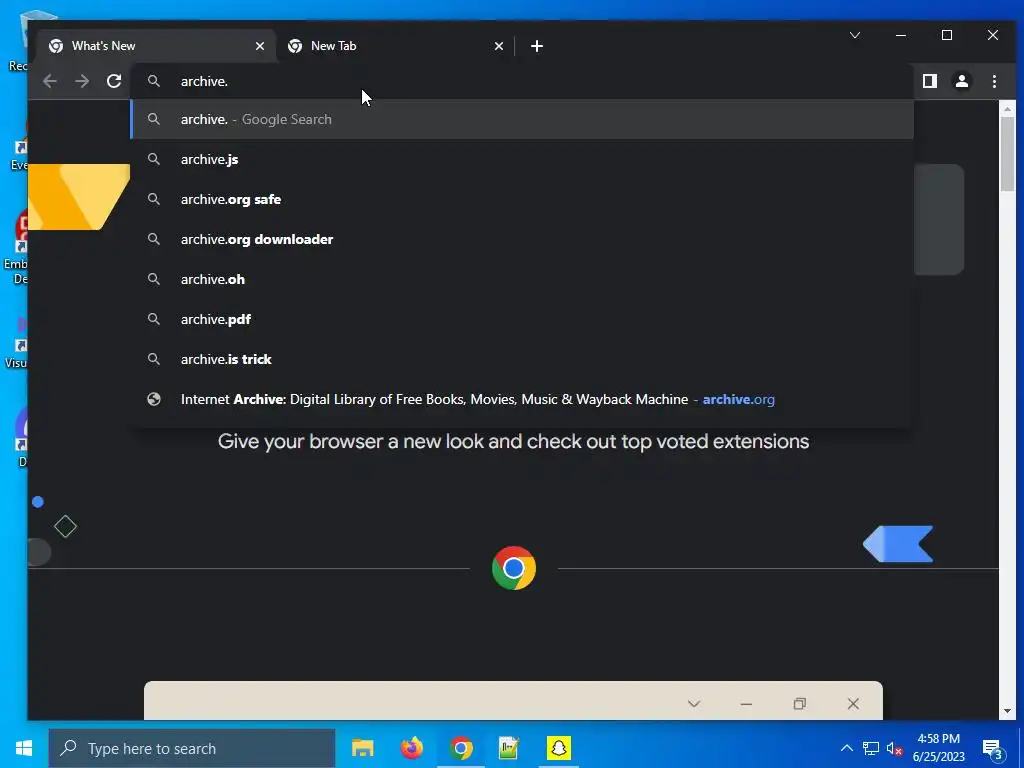Screen dimensions: 1024x768
Task: Open File Explorer from taskbar
Action: 362,748
